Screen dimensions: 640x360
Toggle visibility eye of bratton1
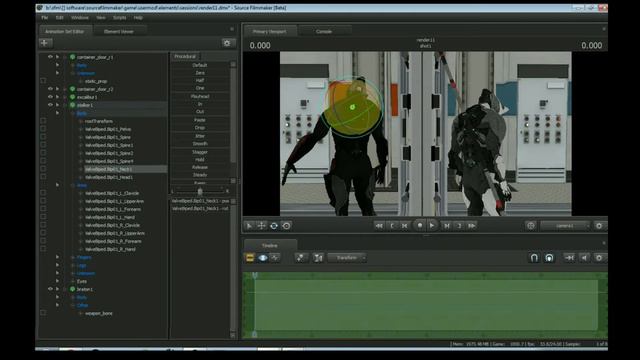50,289
